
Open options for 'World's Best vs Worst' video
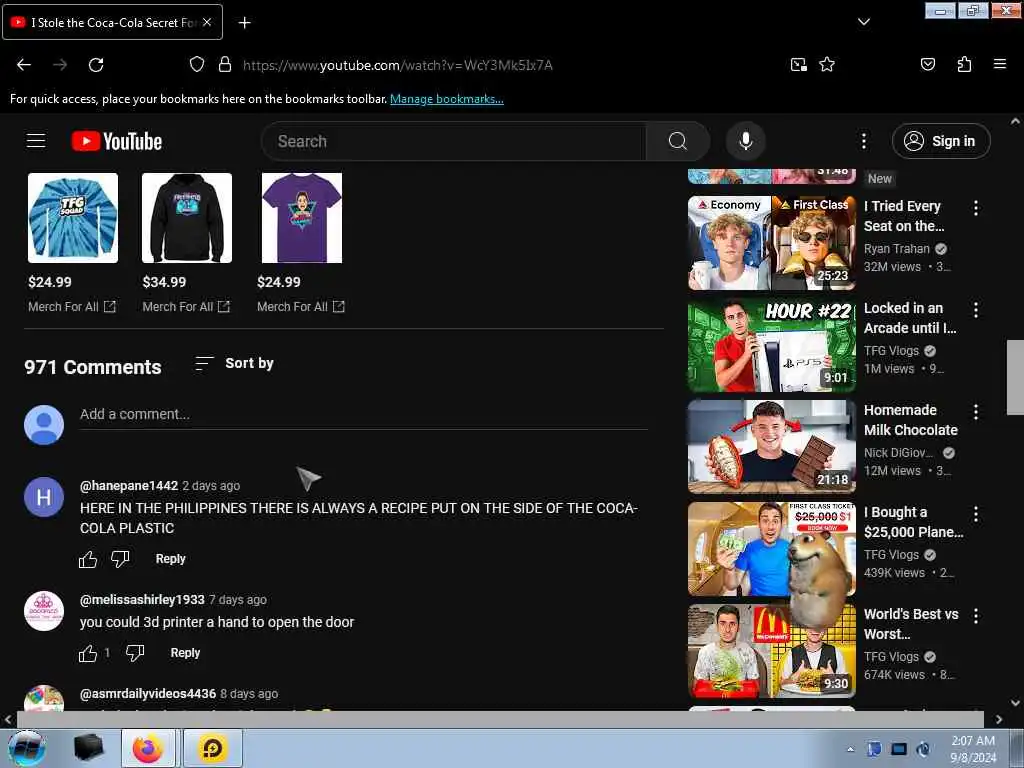click(976, 616)
